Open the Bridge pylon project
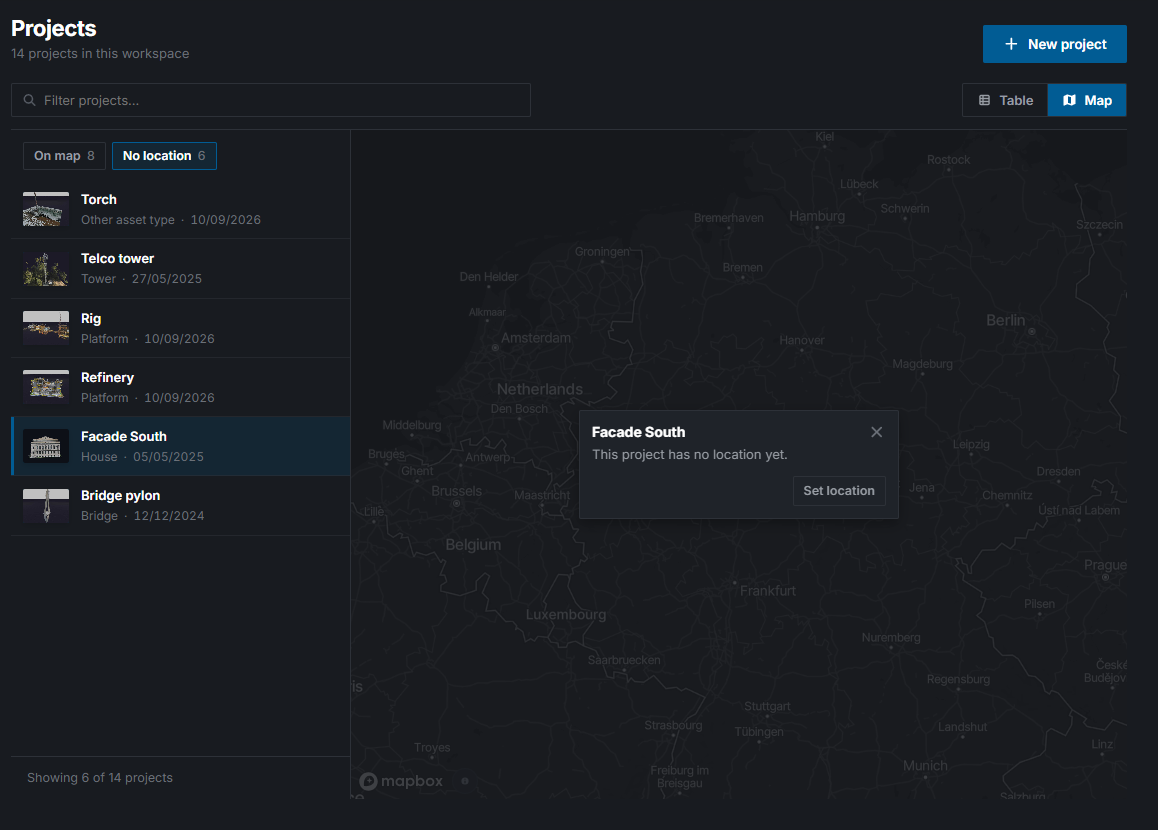 pyautogui.click(x=180, y=505)
